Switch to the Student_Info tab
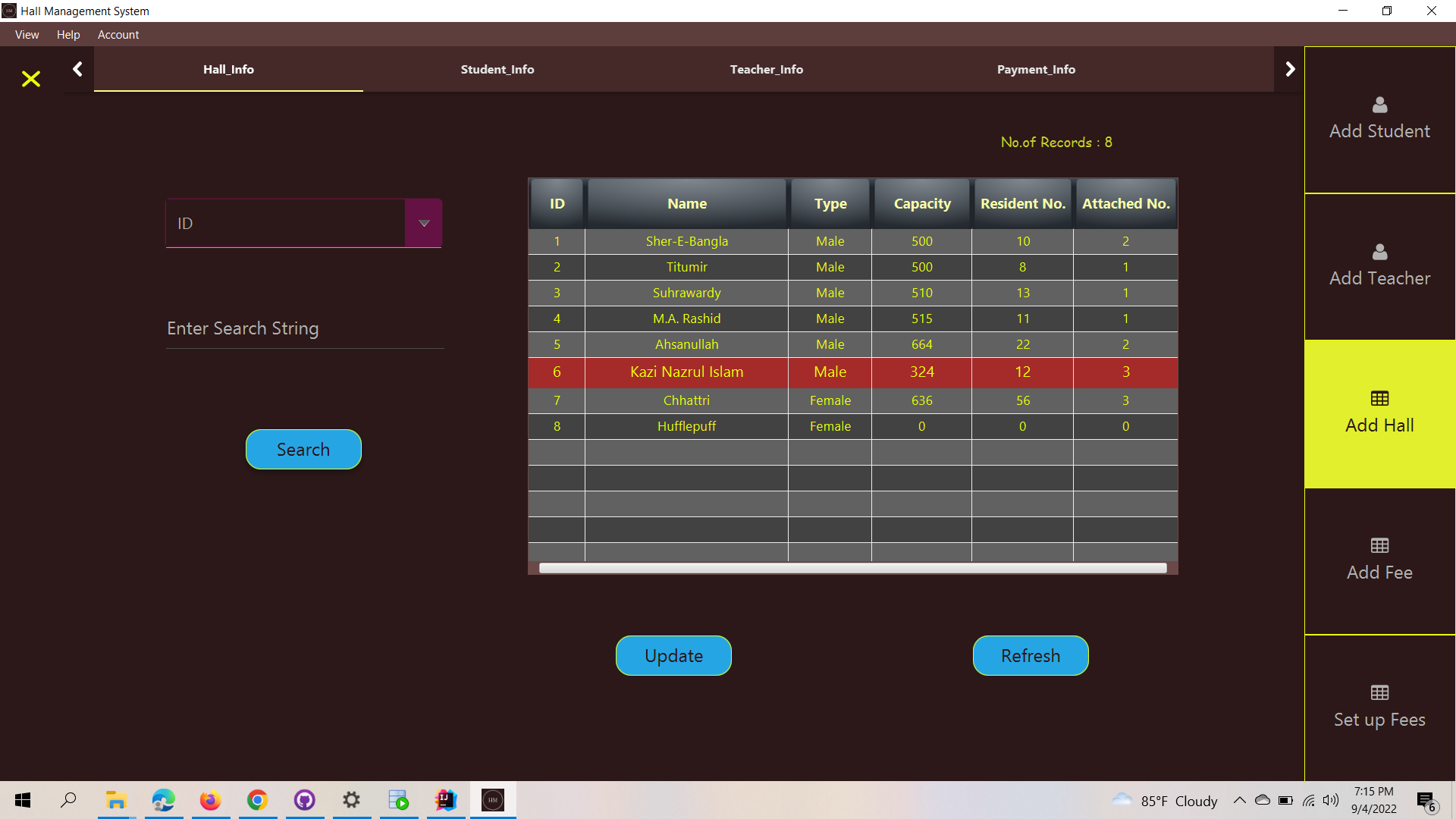This screenshot has height=819, width=1456. tap(497, 69)
